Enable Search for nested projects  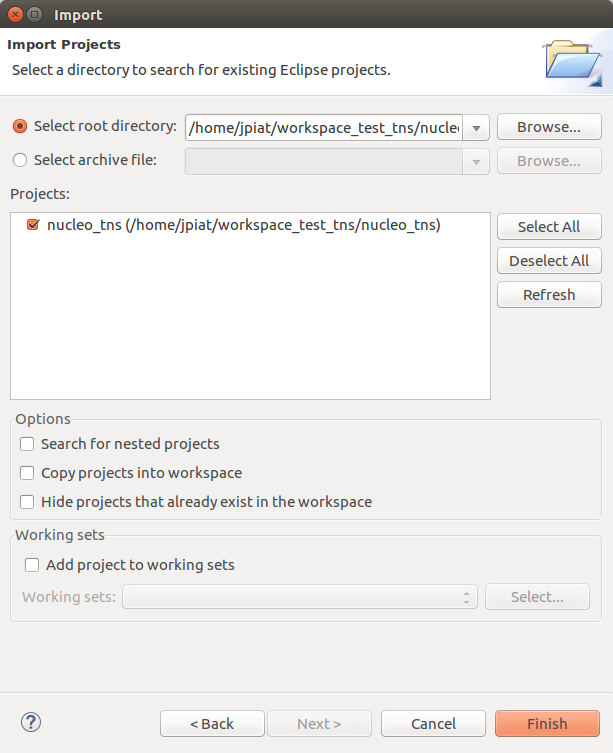tap(28, 444)
